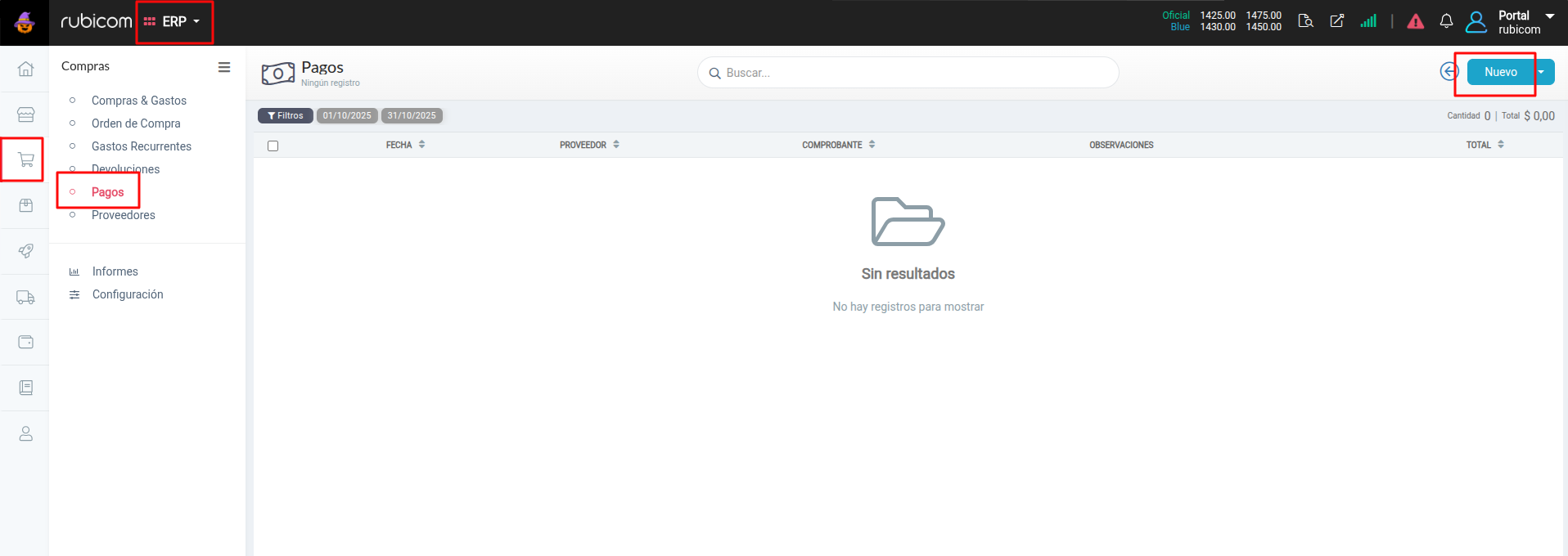Open Proveedores in the Compras menu
This screenshot has height=556, width=1568.
[123, 215]
